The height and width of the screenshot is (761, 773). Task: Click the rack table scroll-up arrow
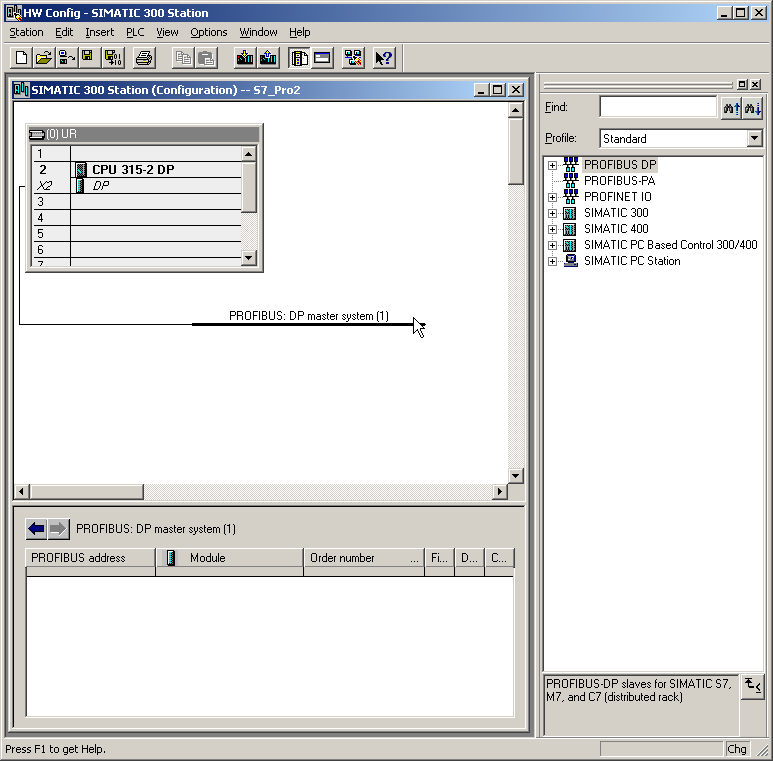click(x=248, y=154)
